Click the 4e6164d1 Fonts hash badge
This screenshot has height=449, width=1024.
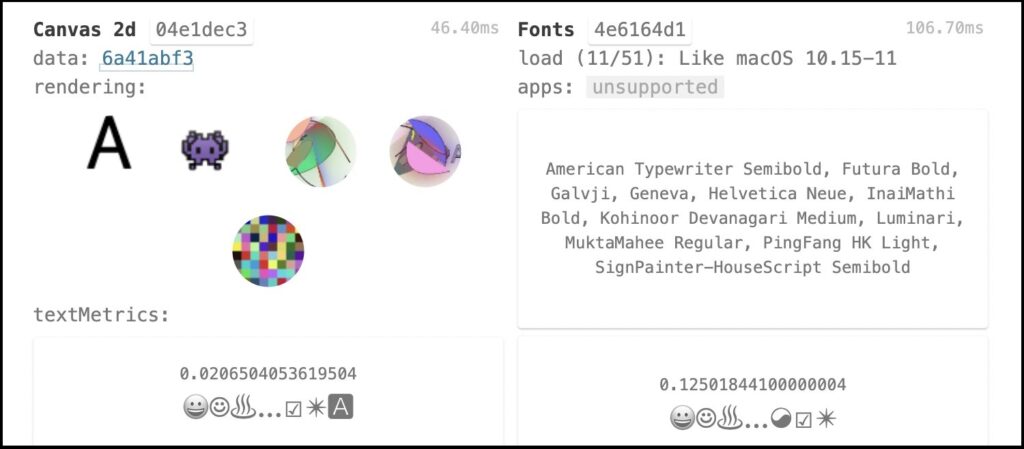click(639, 30)
